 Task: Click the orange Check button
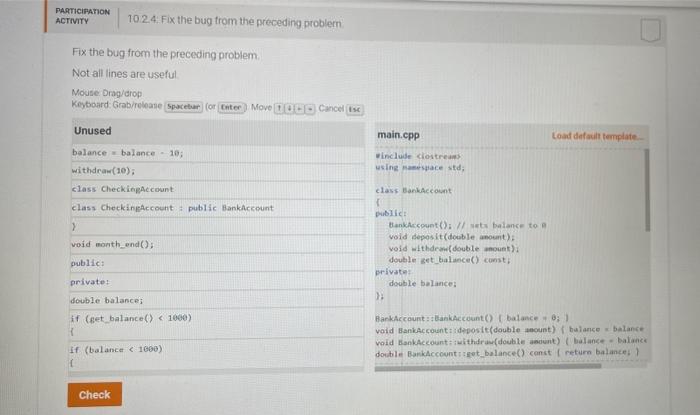(95, 394)
